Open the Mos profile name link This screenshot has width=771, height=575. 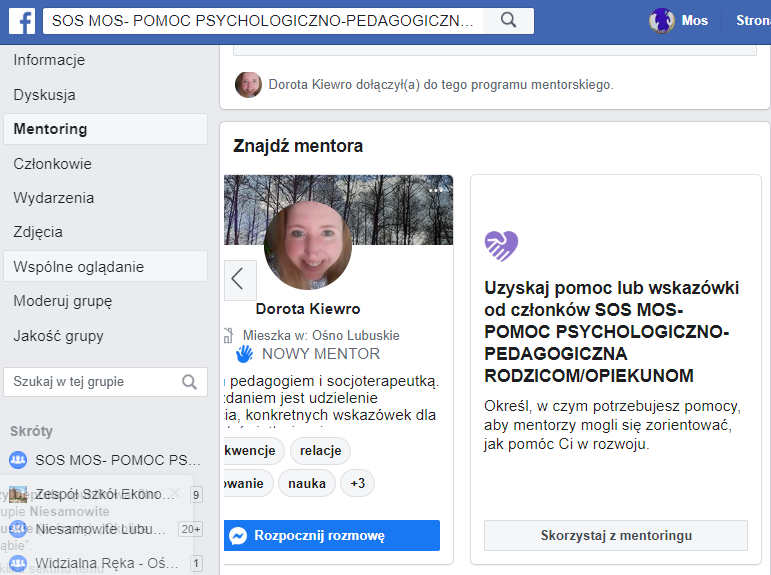click(x=694, y=21)
